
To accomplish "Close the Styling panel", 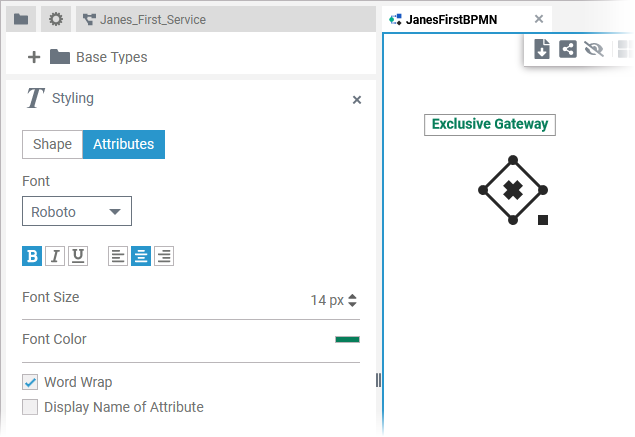I will 357,100.
